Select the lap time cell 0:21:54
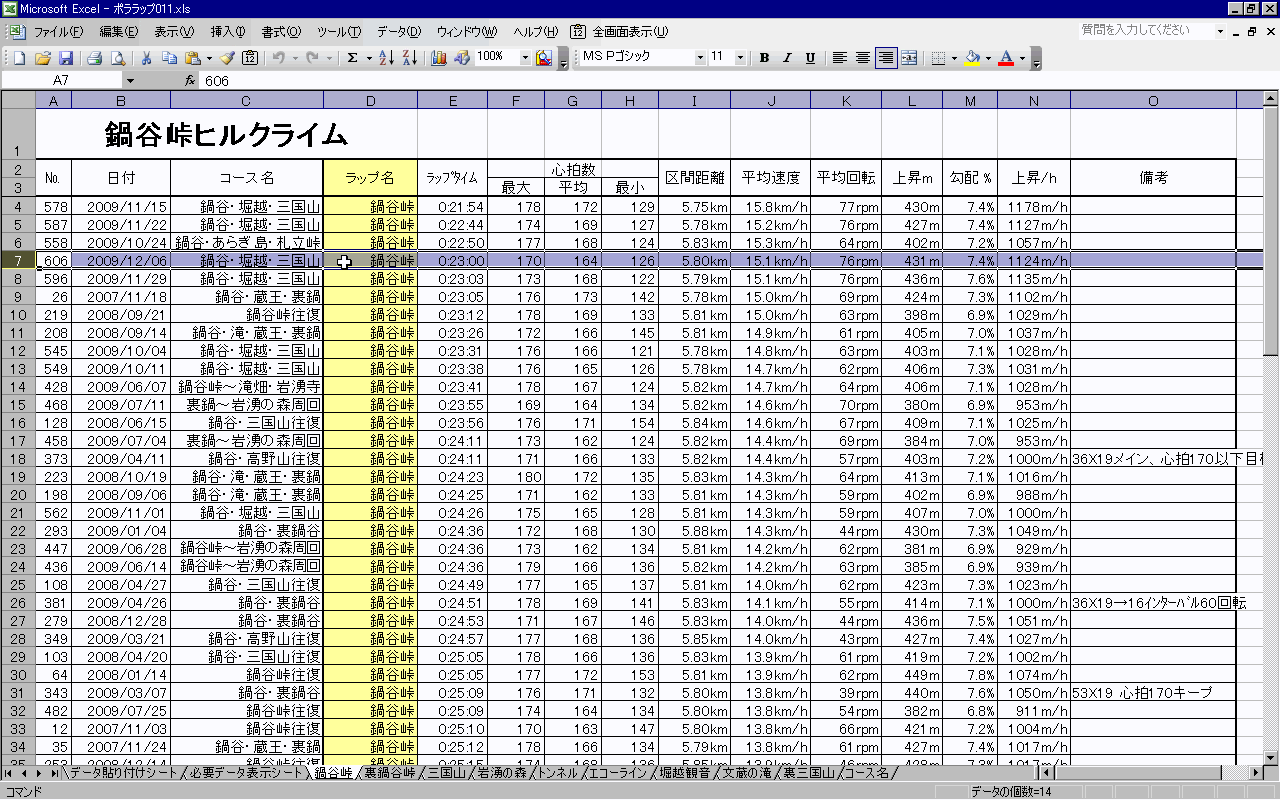 pyautogui.click(x=452, y=207)
